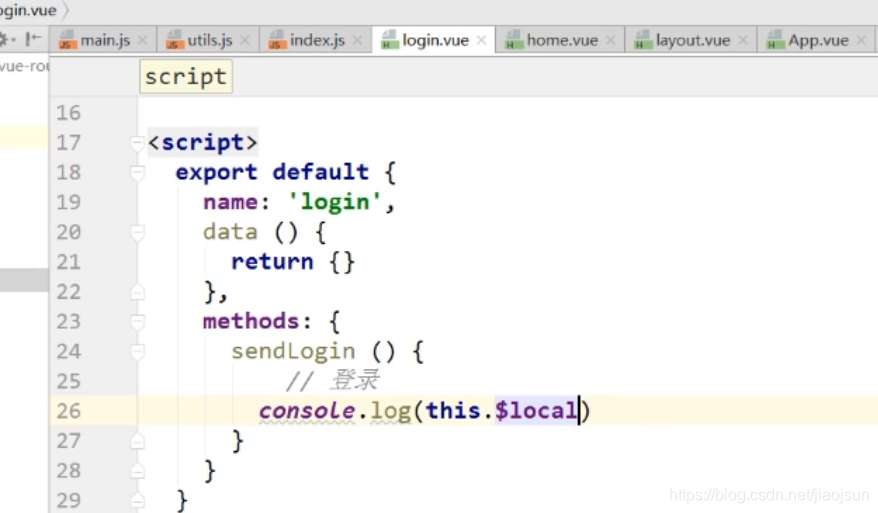Click the 'name' property
The height and width of the screenshot is (513, 878).
click(230, 202)
